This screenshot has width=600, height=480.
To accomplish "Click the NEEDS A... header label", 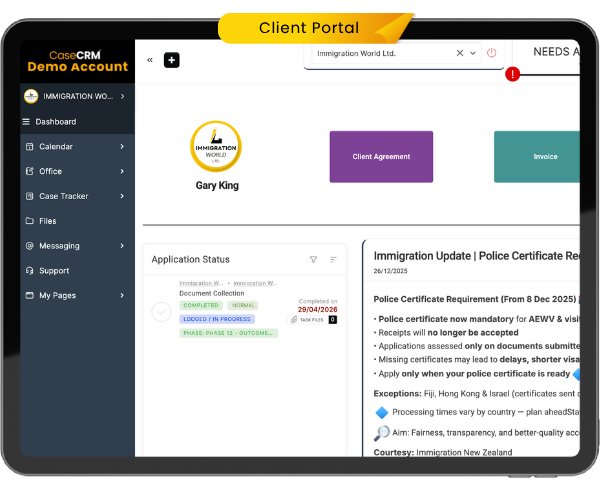I will click(556, 52).
